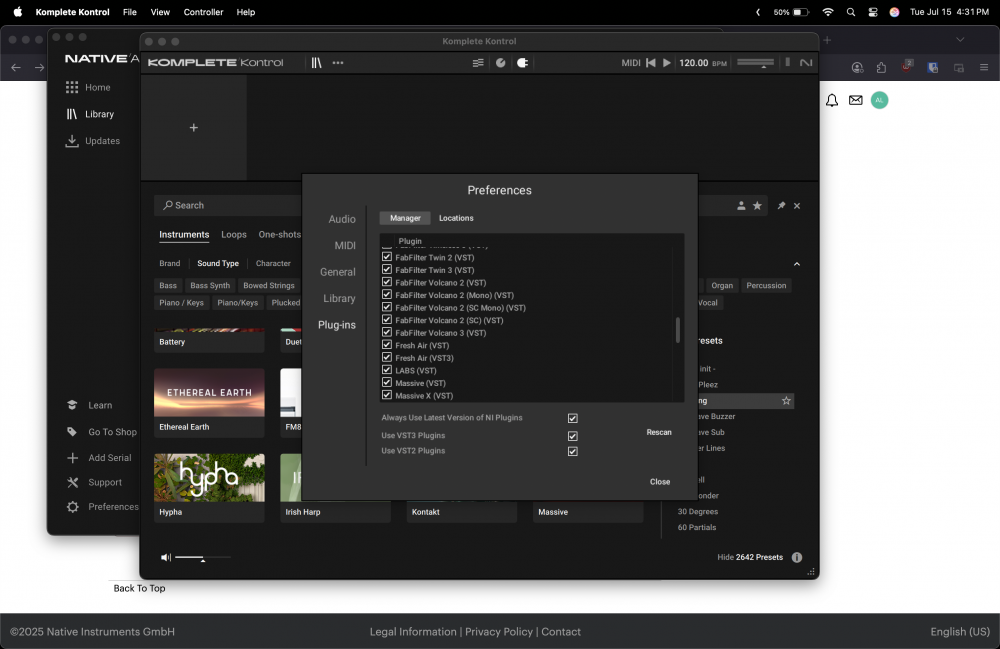Open Go To Shop in Native Access

101,432
